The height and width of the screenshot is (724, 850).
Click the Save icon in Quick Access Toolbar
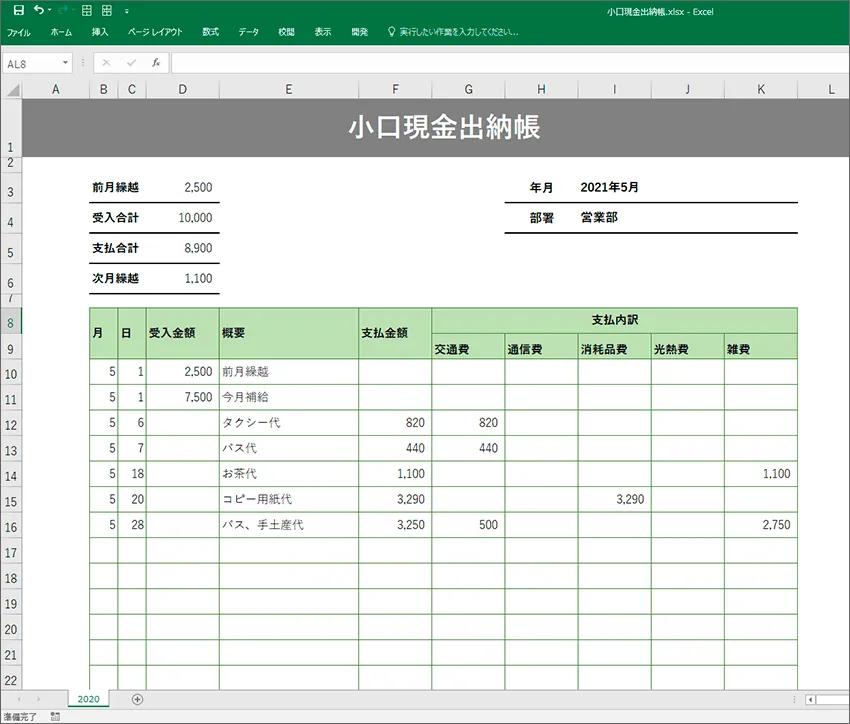[19, 10]
